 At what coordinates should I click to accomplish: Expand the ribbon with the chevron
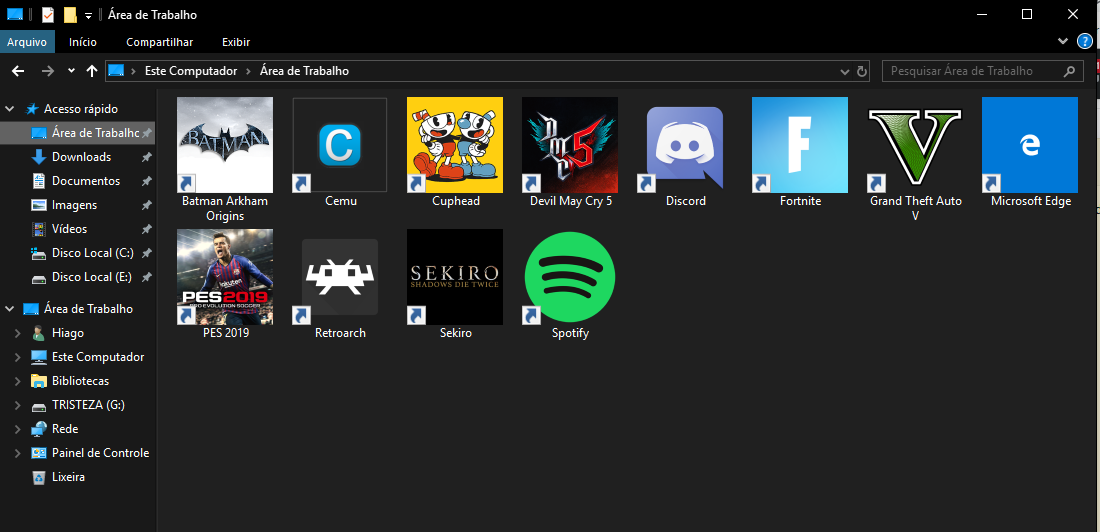point(1063,41)
